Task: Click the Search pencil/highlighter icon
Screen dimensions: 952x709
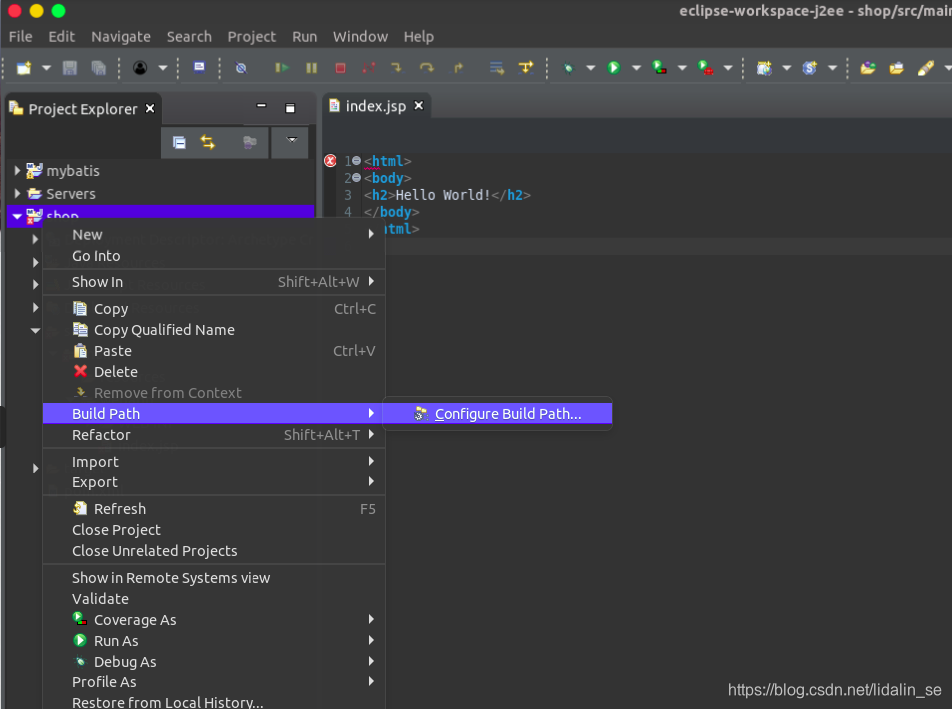Action: click(x=925, y=67)
